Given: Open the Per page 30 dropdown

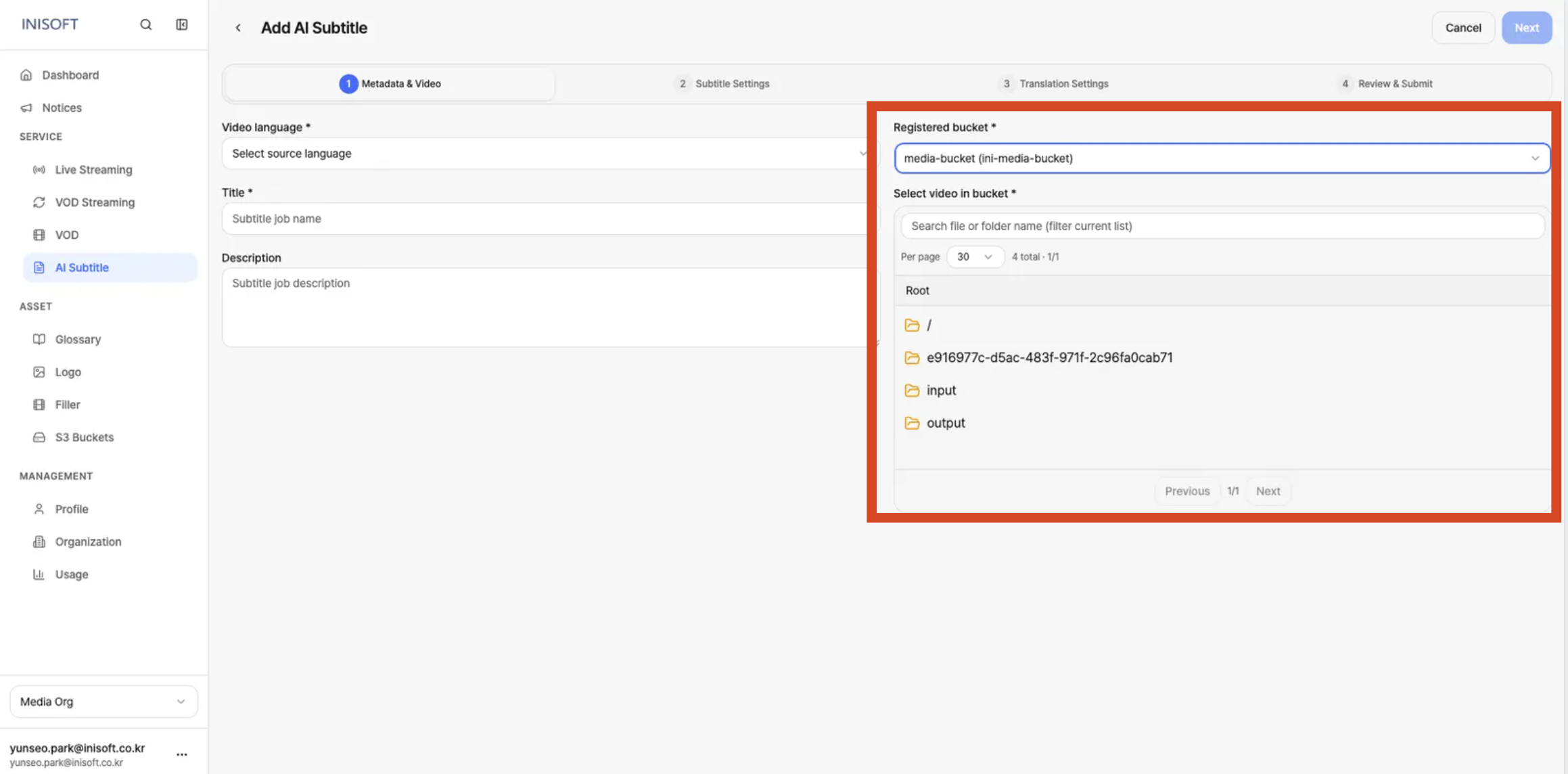Looking at the screenshot, I should point(975,257).
